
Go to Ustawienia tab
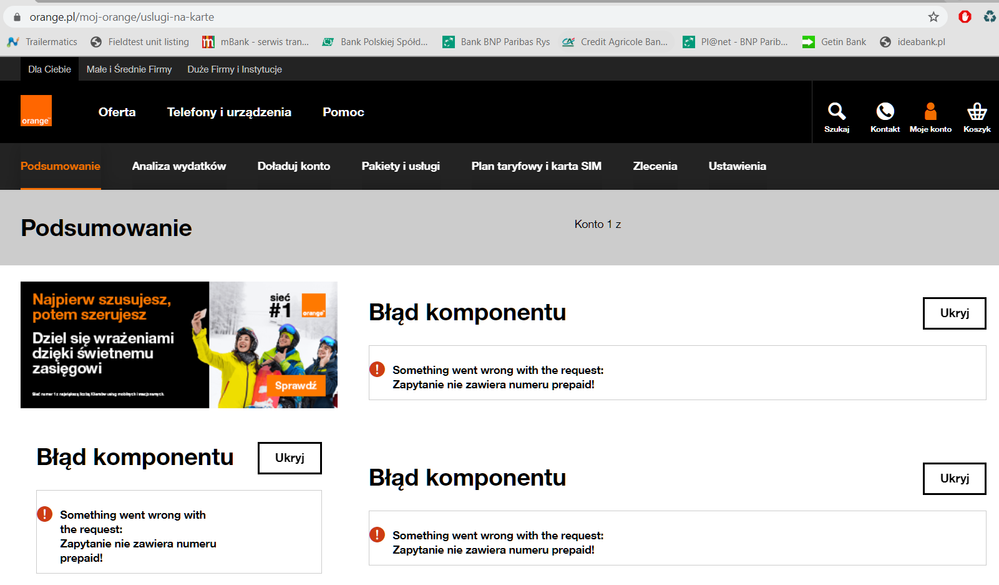[737, 166]
